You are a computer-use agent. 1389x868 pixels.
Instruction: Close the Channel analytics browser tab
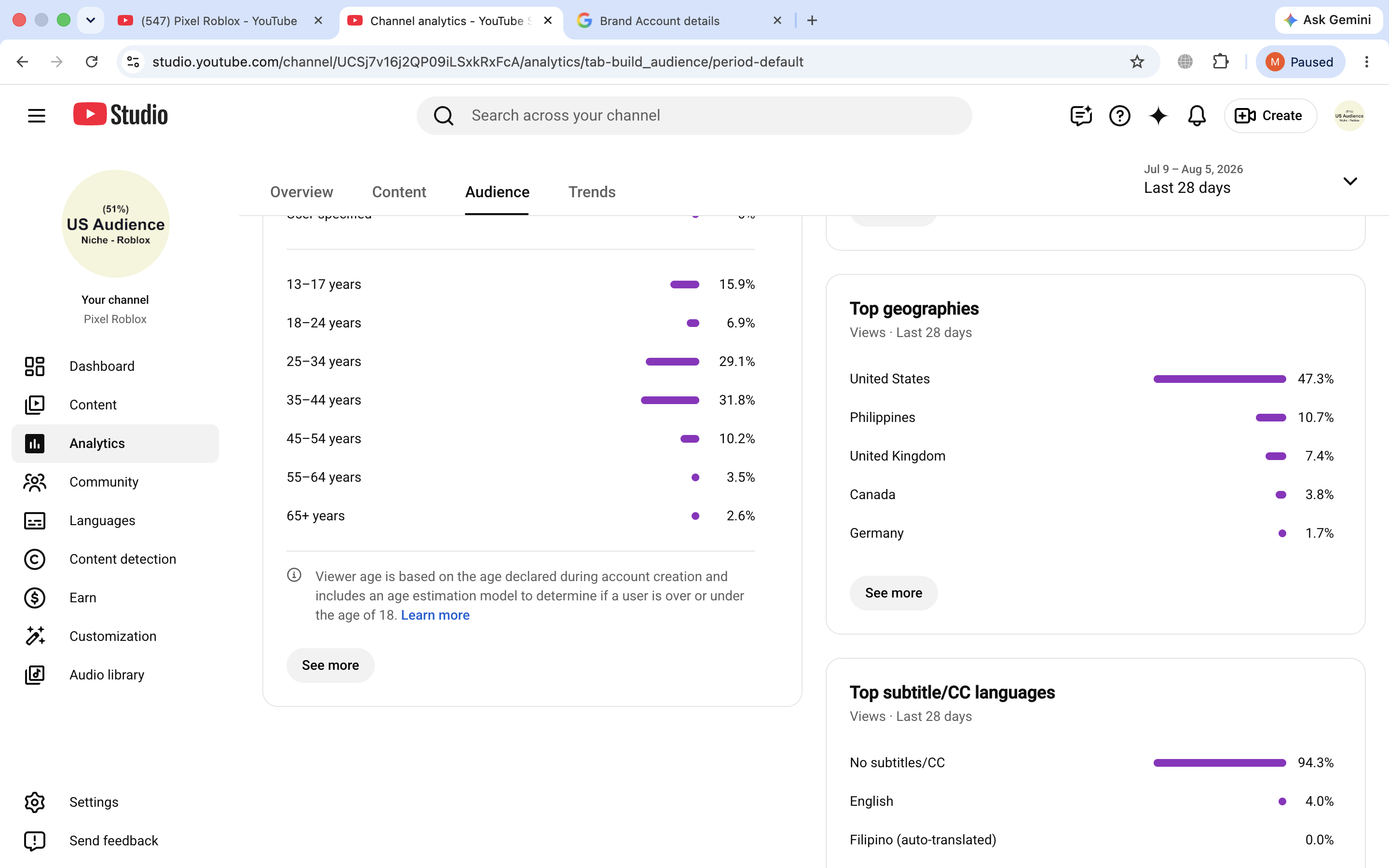547,21
